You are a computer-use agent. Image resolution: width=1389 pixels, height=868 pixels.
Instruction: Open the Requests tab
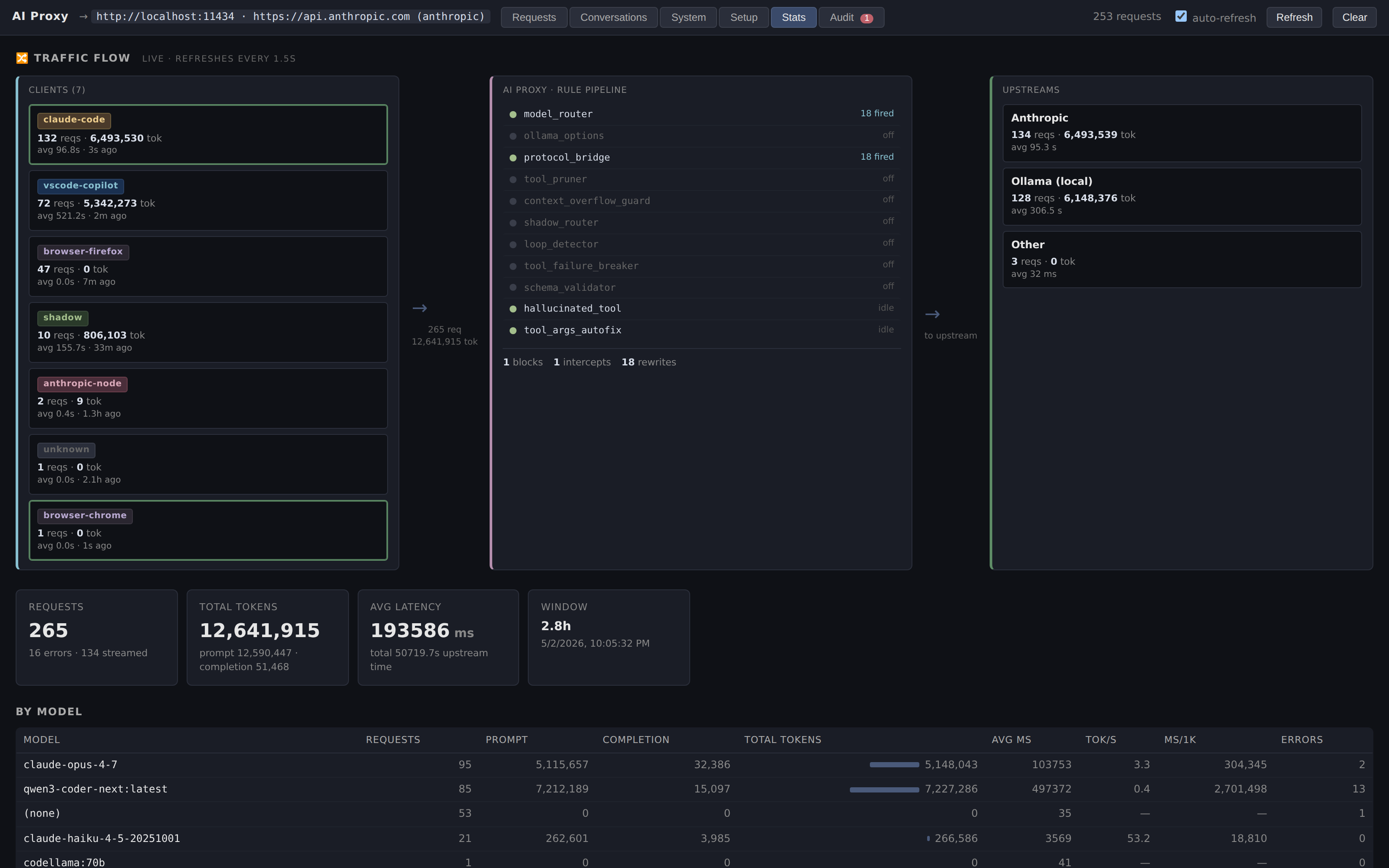tap(534, 17)
